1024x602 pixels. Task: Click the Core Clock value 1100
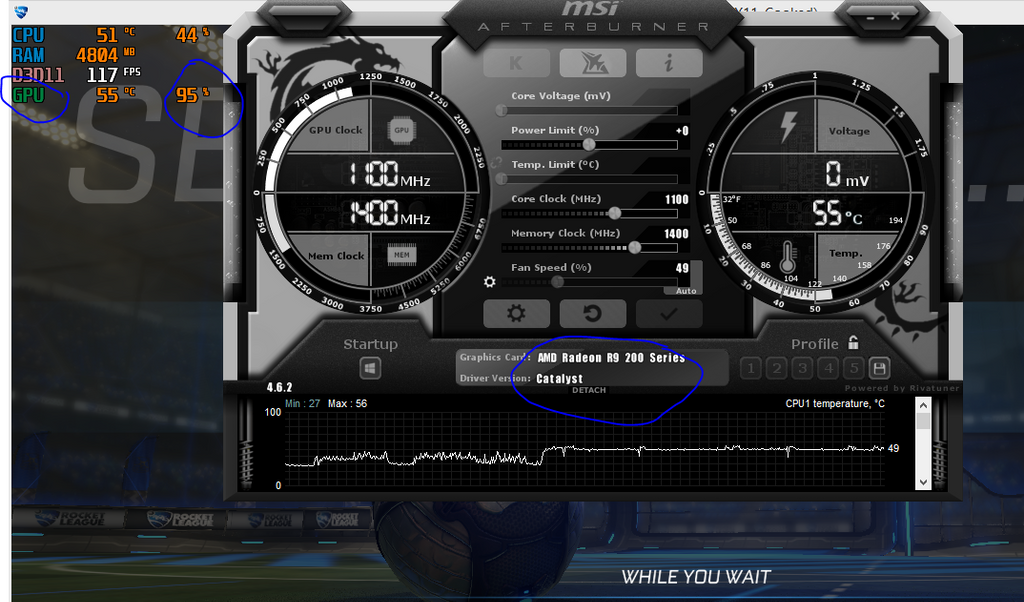pos(677,199)
